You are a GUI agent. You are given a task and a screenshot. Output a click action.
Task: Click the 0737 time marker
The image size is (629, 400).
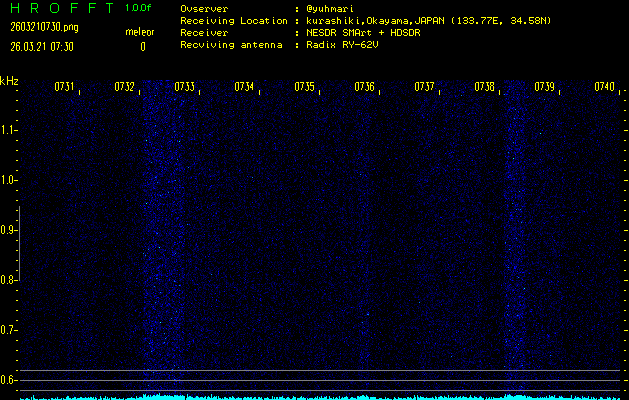pyautogui.click(x=424, y=87)
